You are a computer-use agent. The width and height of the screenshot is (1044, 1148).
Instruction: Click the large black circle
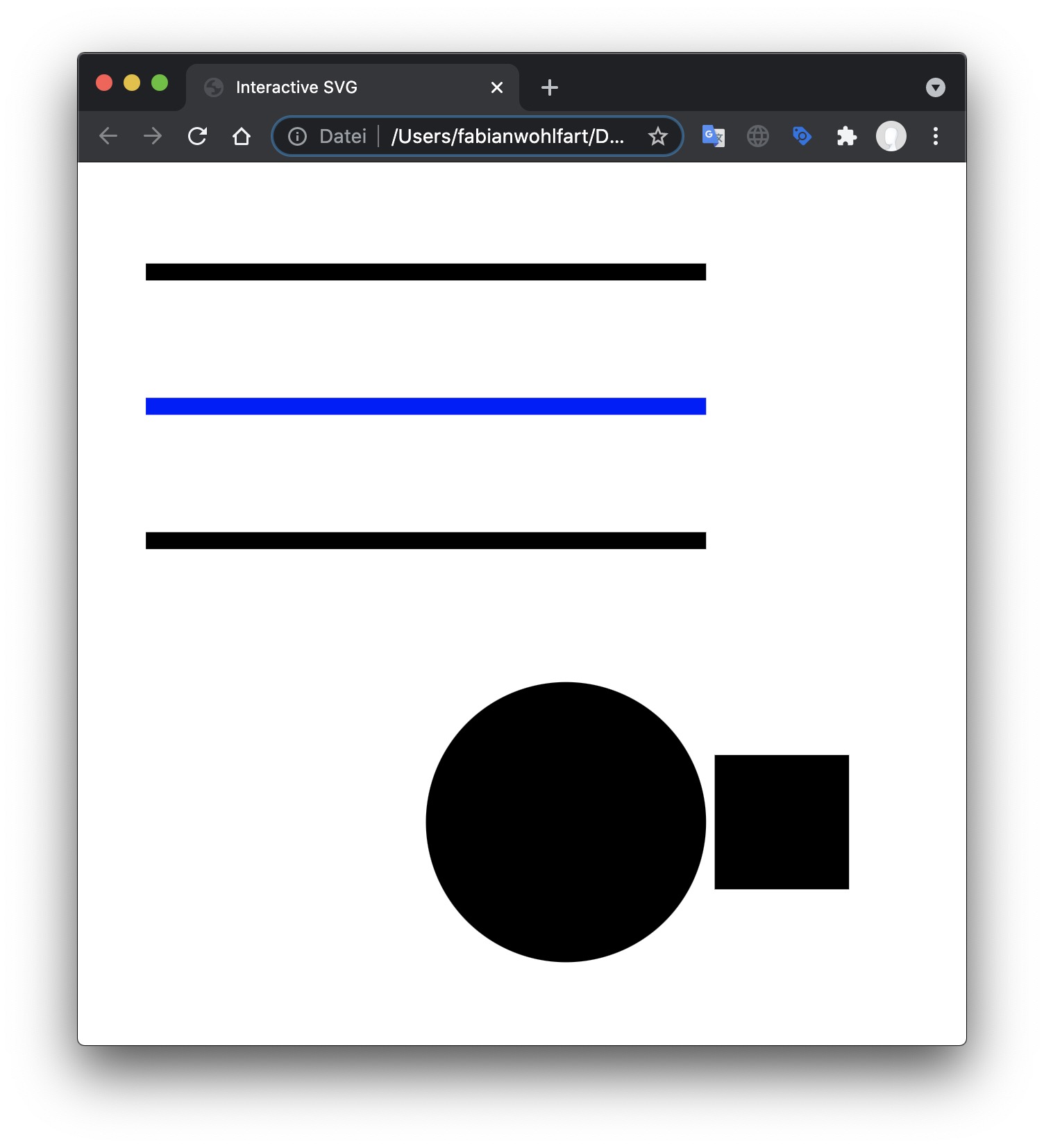click(x=566, y=822)
